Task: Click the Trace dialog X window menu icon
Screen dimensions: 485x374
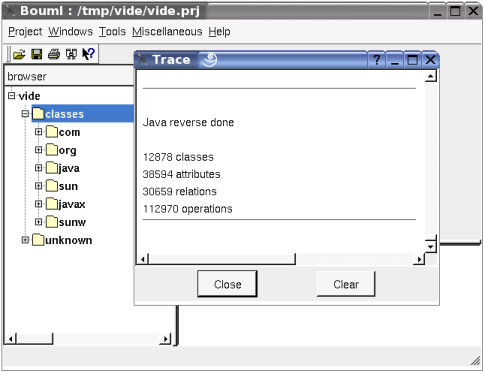Action: point(143,60)
